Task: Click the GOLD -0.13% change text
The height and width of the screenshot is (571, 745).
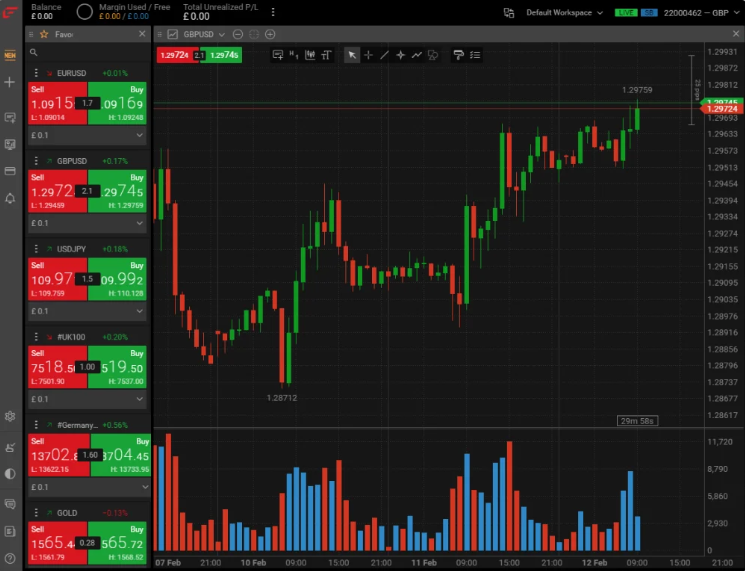Action: (x=115, y=513)
